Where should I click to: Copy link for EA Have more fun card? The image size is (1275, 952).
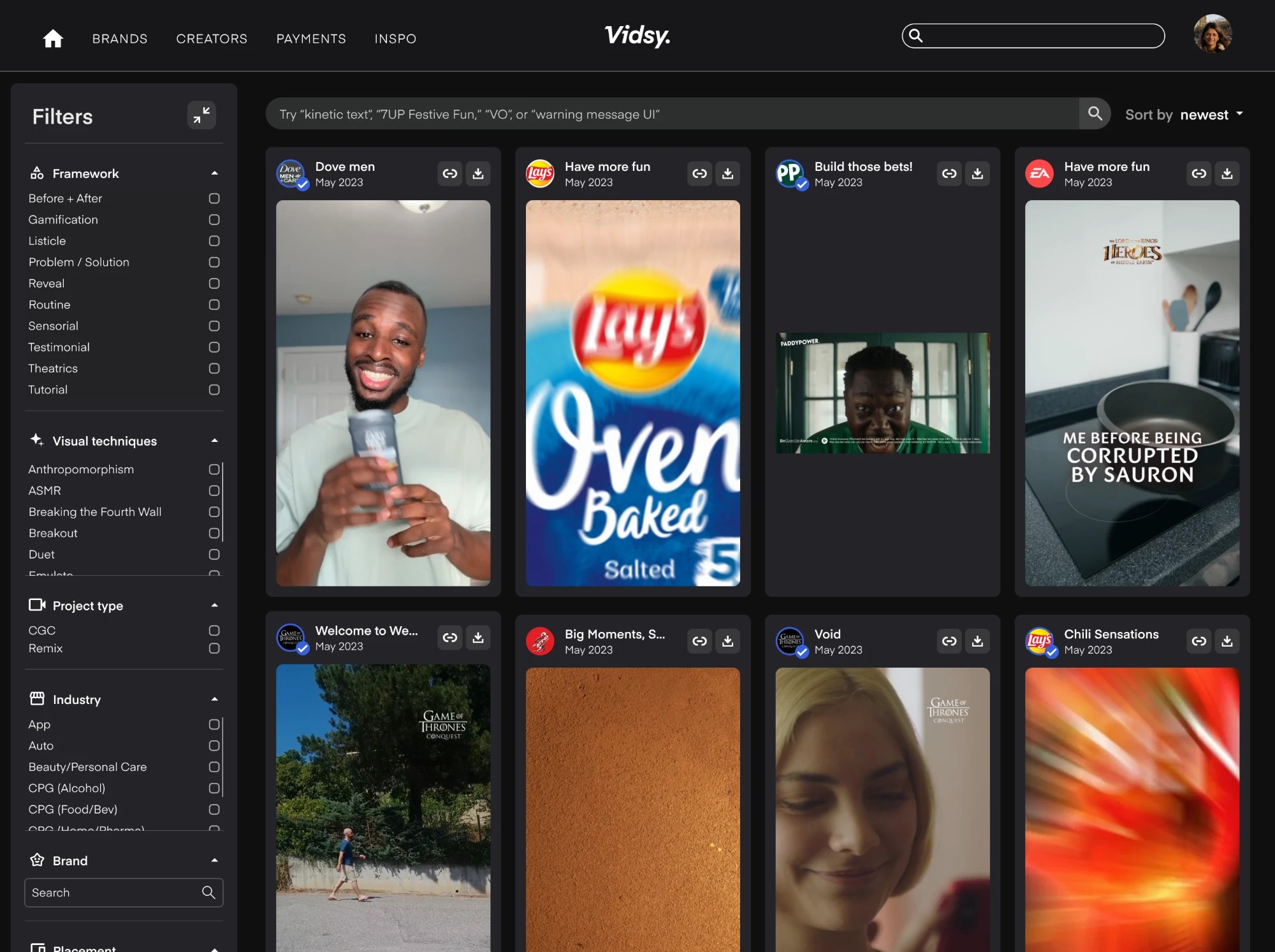point(1199,173)
